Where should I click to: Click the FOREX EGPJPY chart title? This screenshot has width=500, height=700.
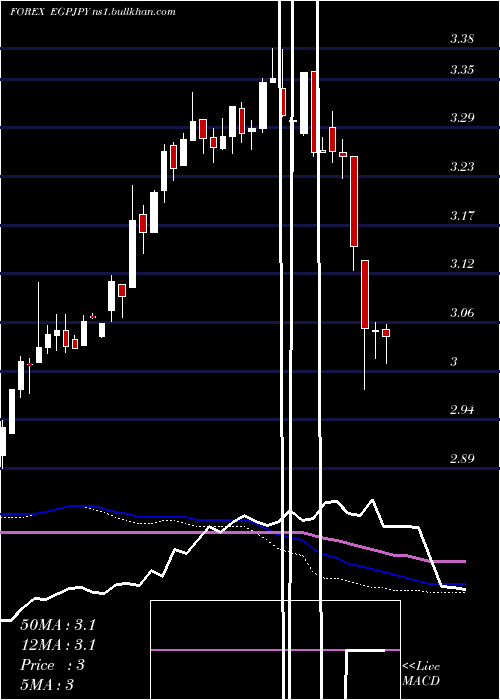93,12
